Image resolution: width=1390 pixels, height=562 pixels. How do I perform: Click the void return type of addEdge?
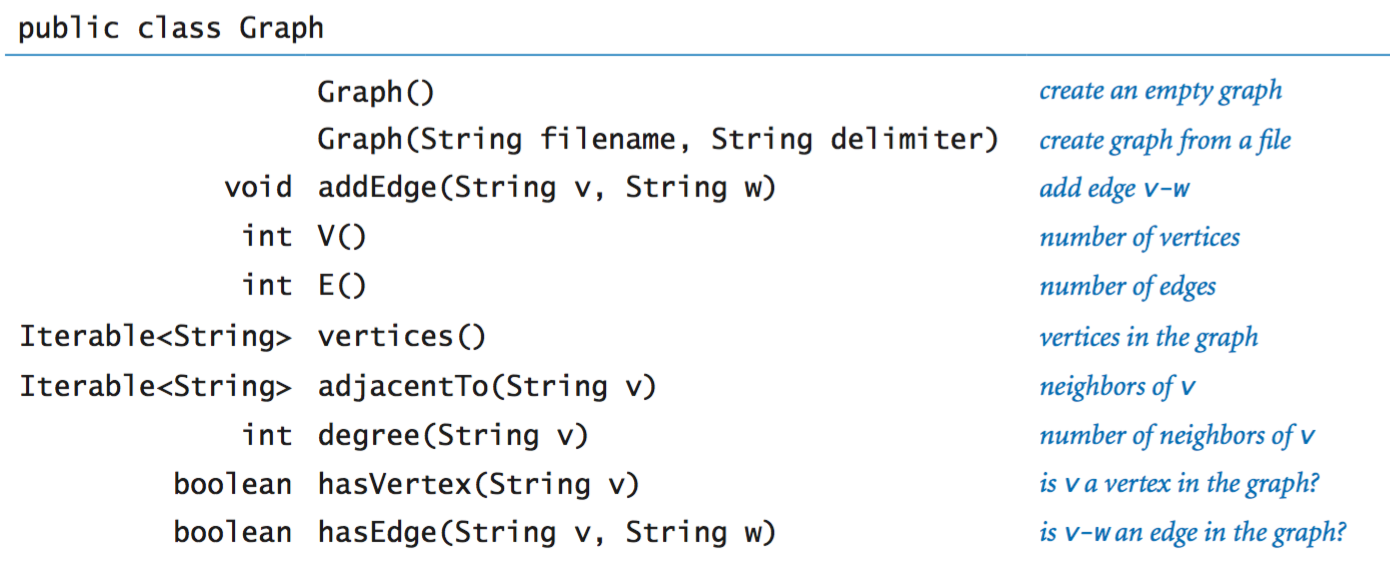[258, 188]
